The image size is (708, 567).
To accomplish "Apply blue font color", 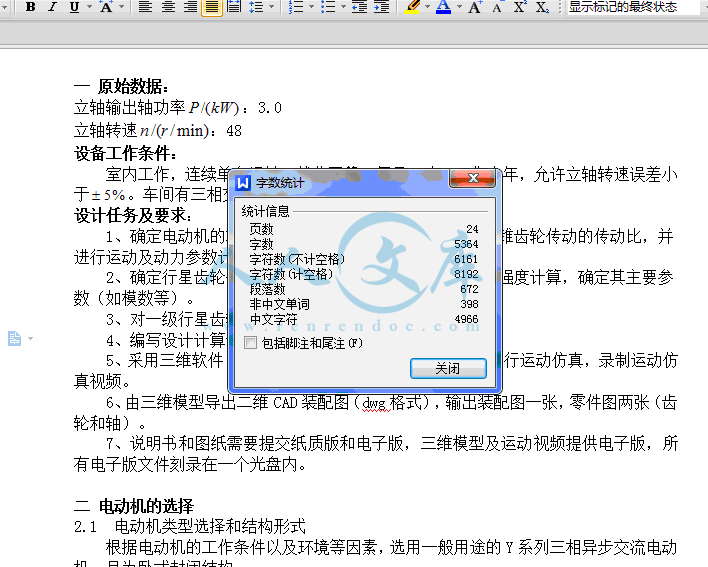I will [x=443, y=7].
